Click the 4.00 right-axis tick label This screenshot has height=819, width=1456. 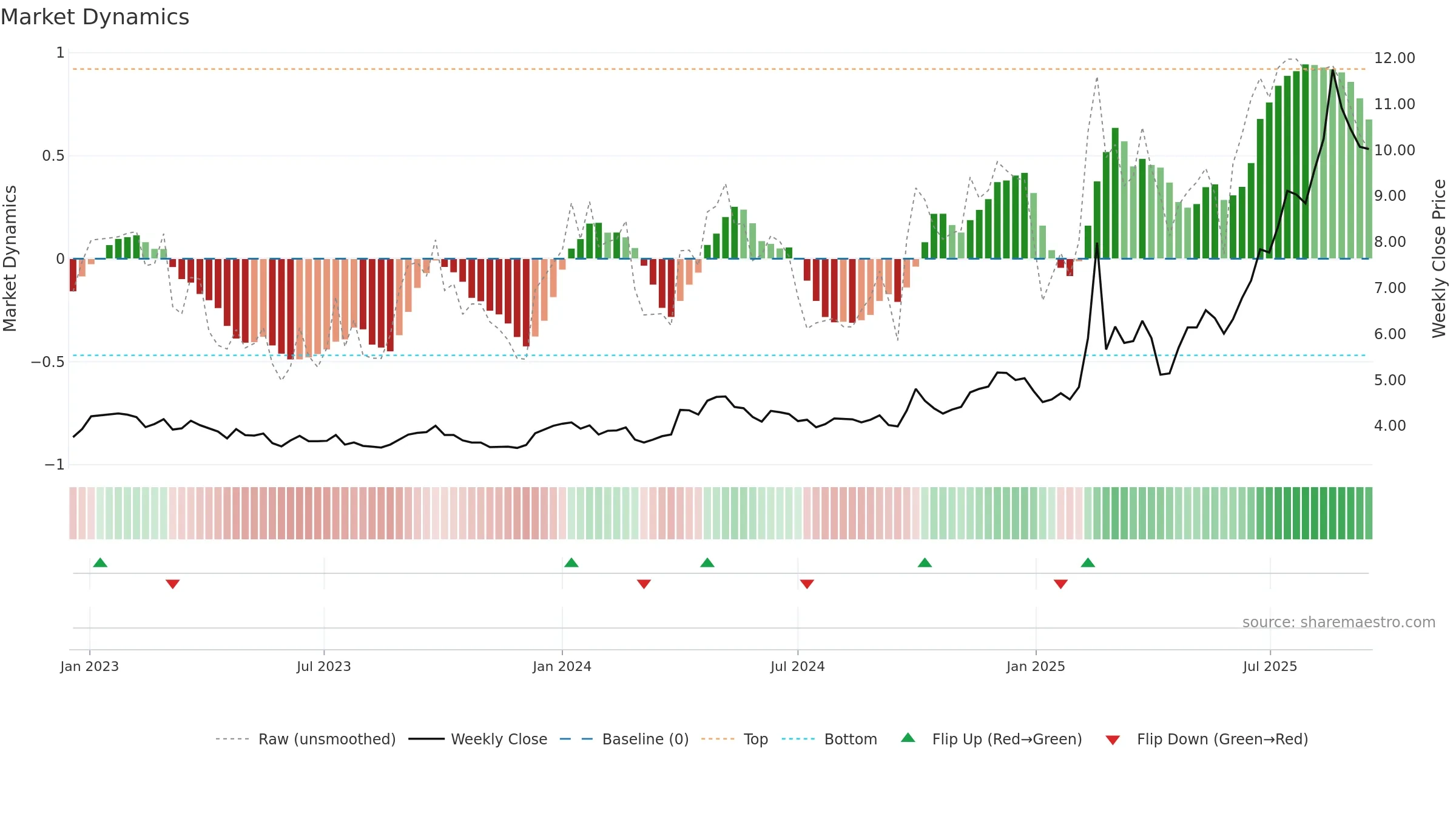[x=1390, y=425]
